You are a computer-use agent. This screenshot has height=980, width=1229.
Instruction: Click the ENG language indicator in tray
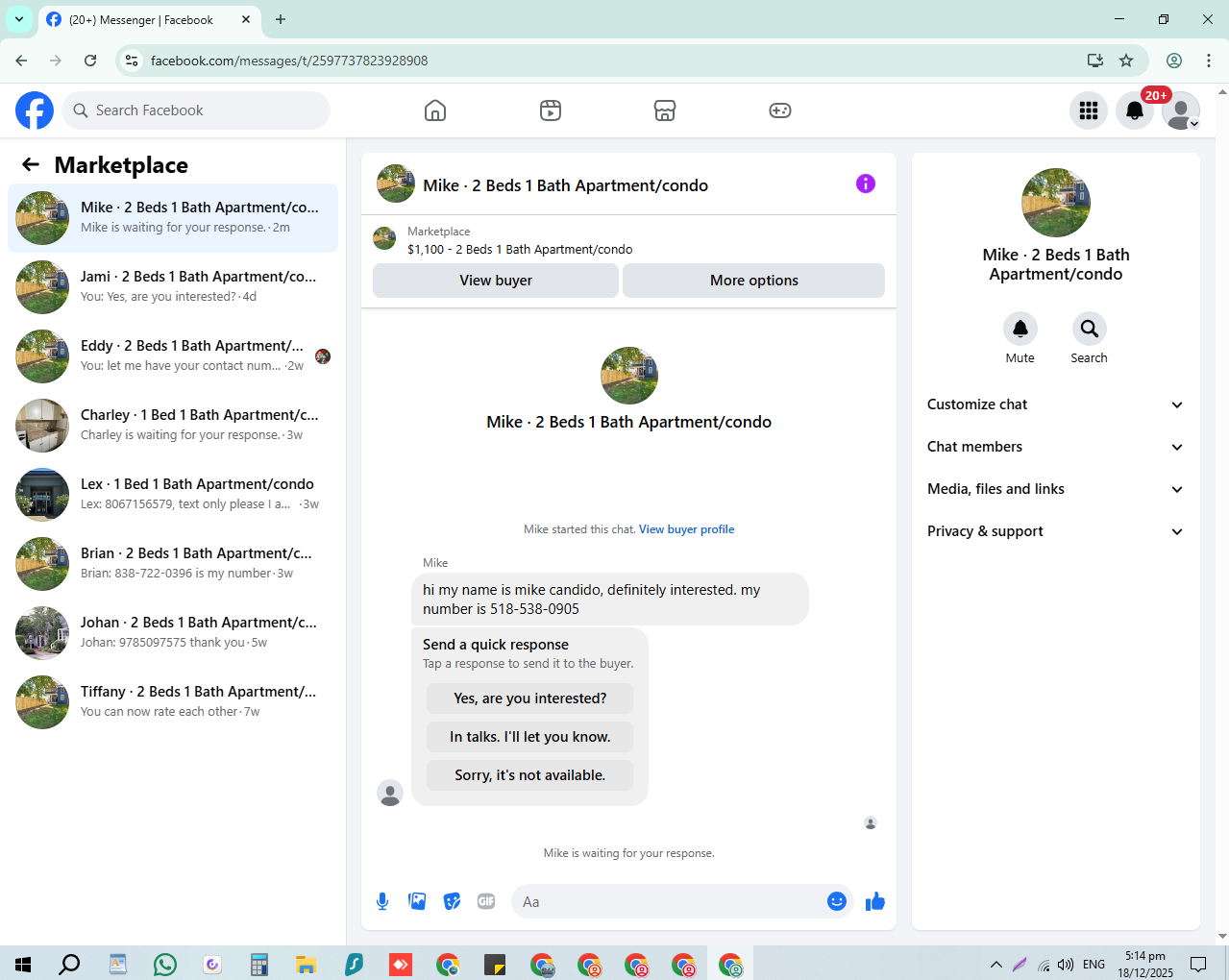tap(1094, 964)
